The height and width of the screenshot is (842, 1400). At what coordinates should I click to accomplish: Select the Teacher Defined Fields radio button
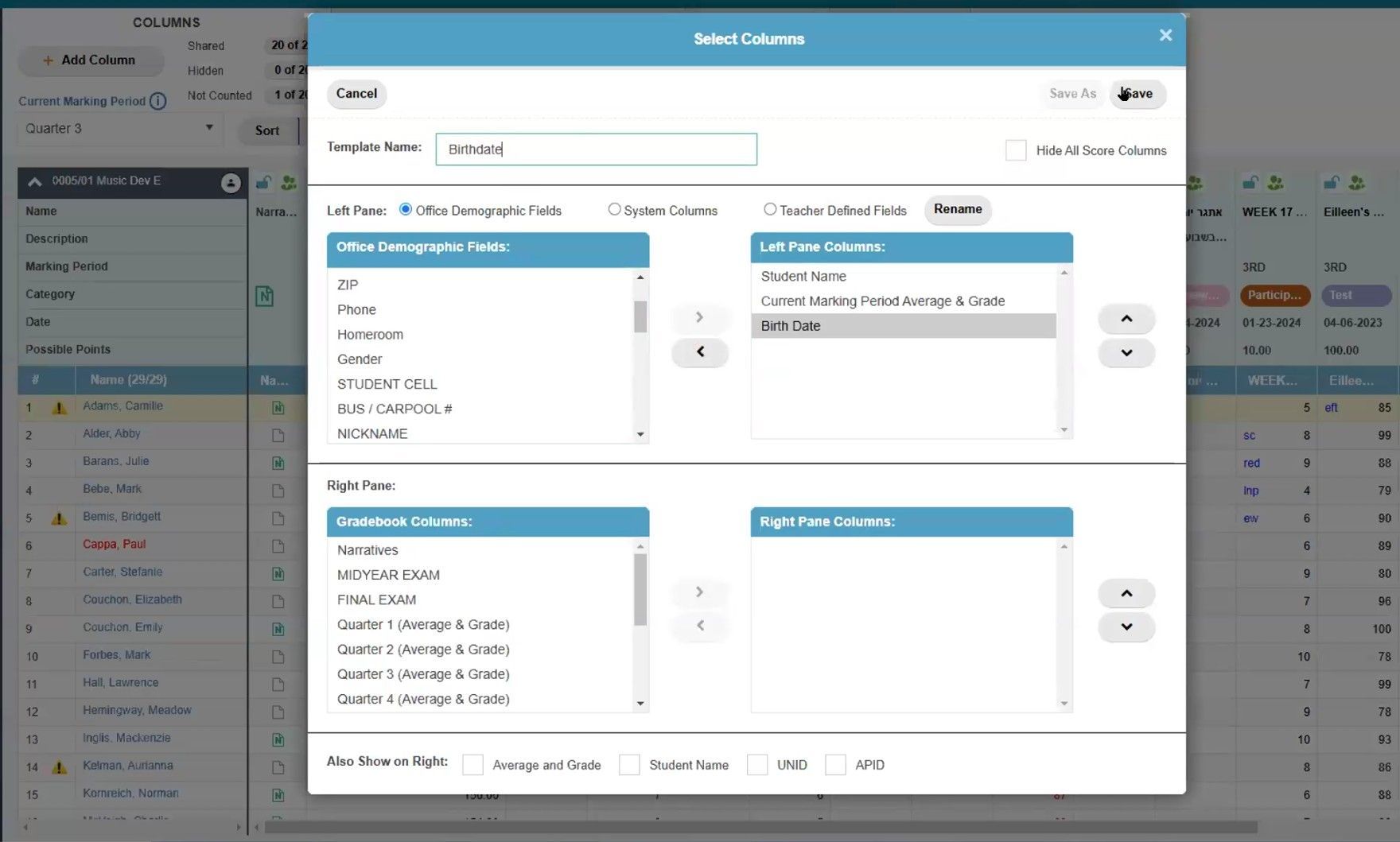click(770, 209)
